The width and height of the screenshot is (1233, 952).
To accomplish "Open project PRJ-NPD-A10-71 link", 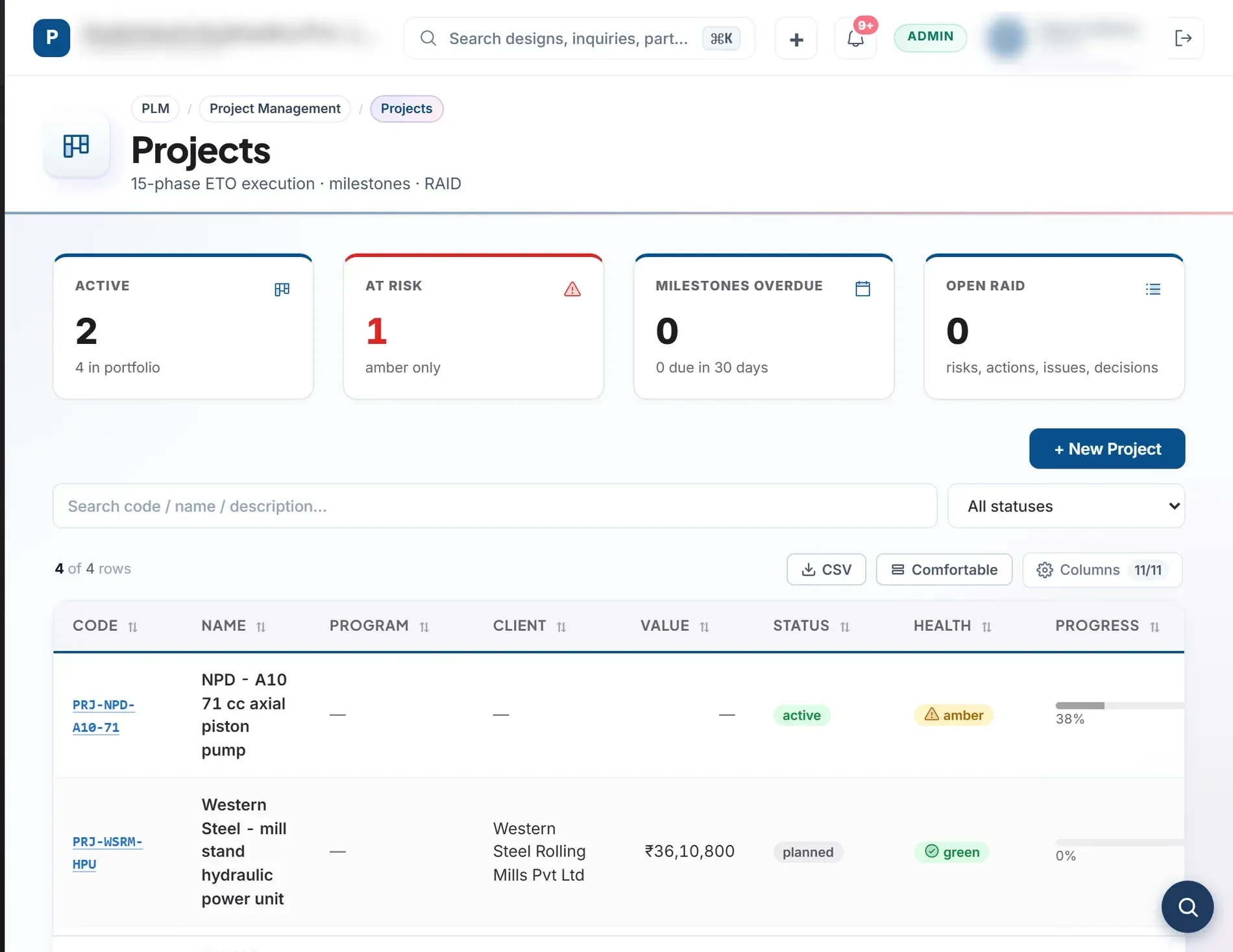I will (x=104, y=716).
